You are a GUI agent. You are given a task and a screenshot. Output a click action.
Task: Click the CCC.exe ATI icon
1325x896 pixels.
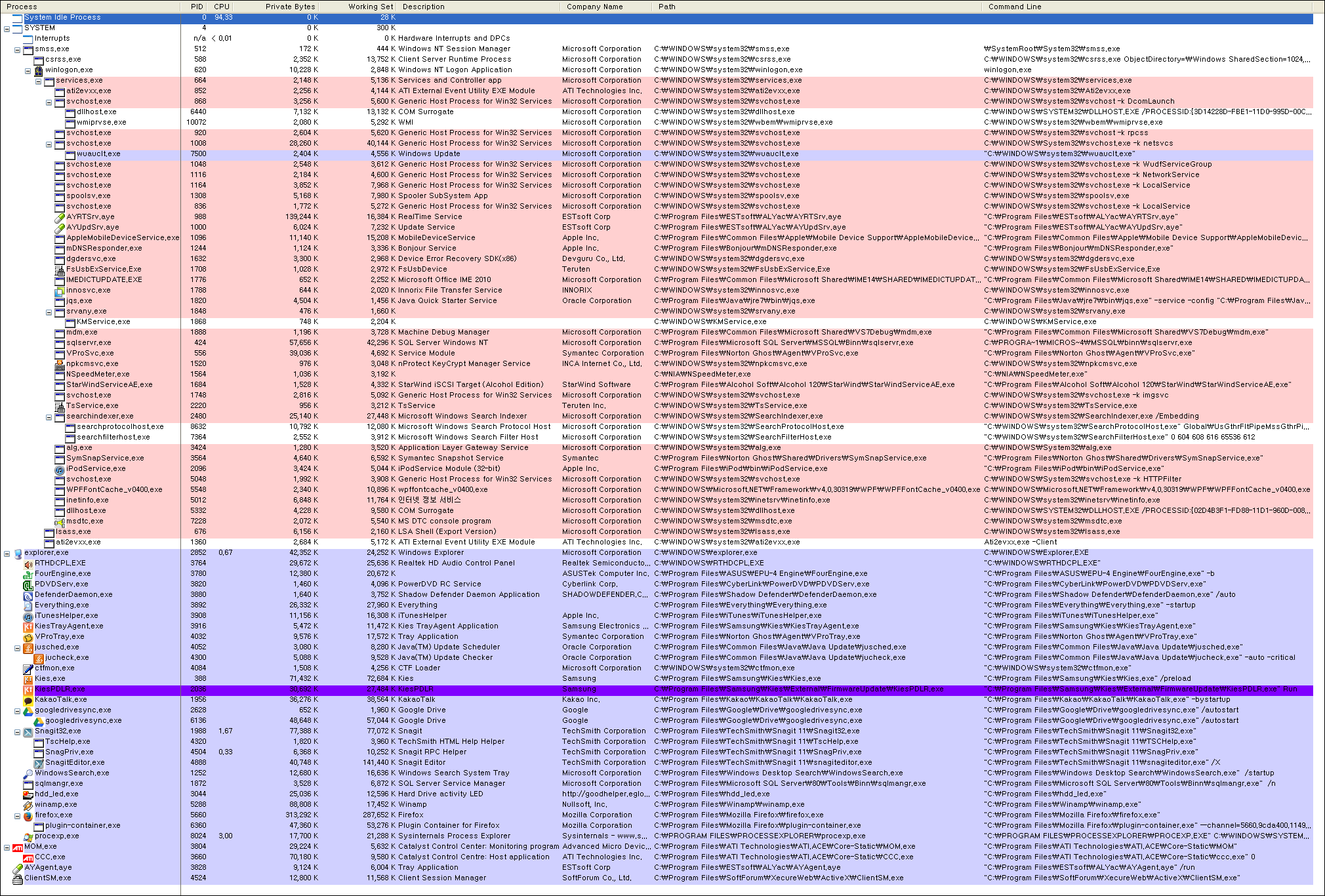[28, 857]
